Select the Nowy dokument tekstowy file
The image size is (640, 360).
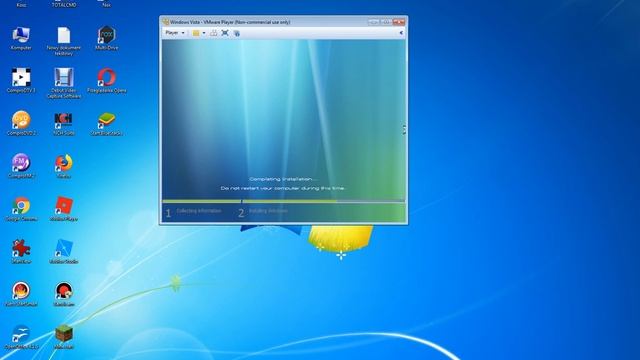64,41
